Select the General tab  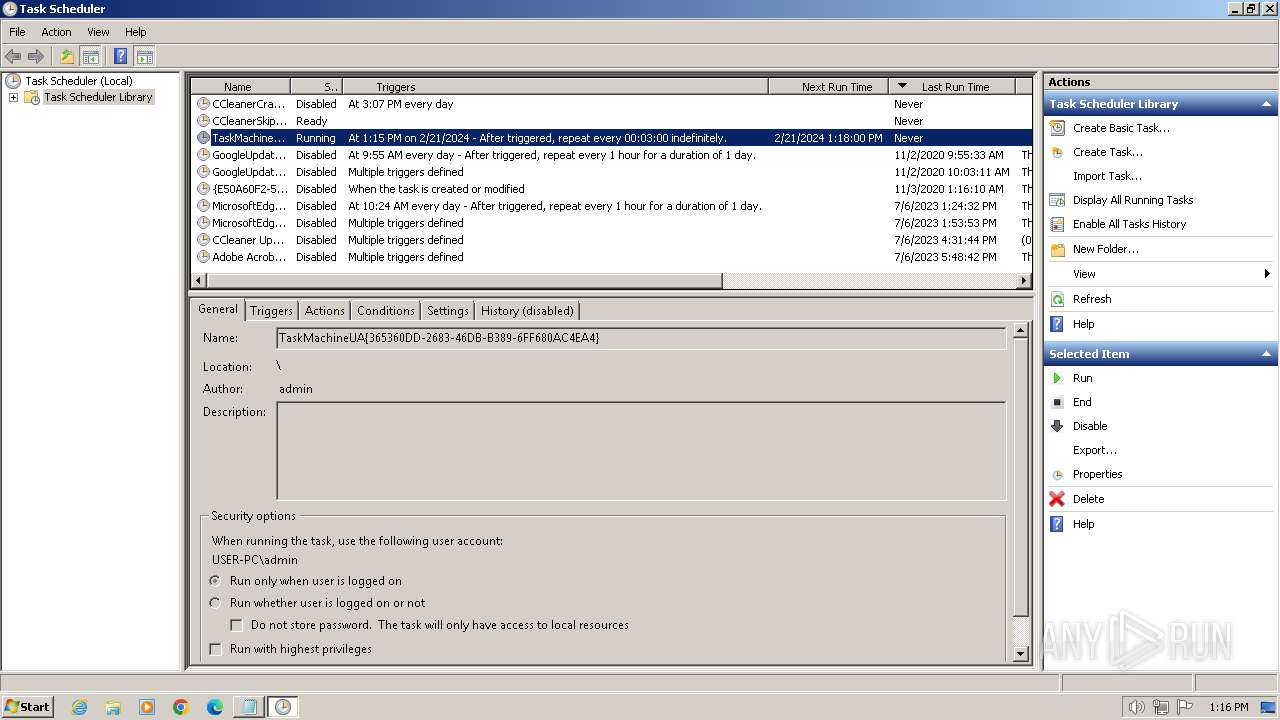tap(217, 309)
